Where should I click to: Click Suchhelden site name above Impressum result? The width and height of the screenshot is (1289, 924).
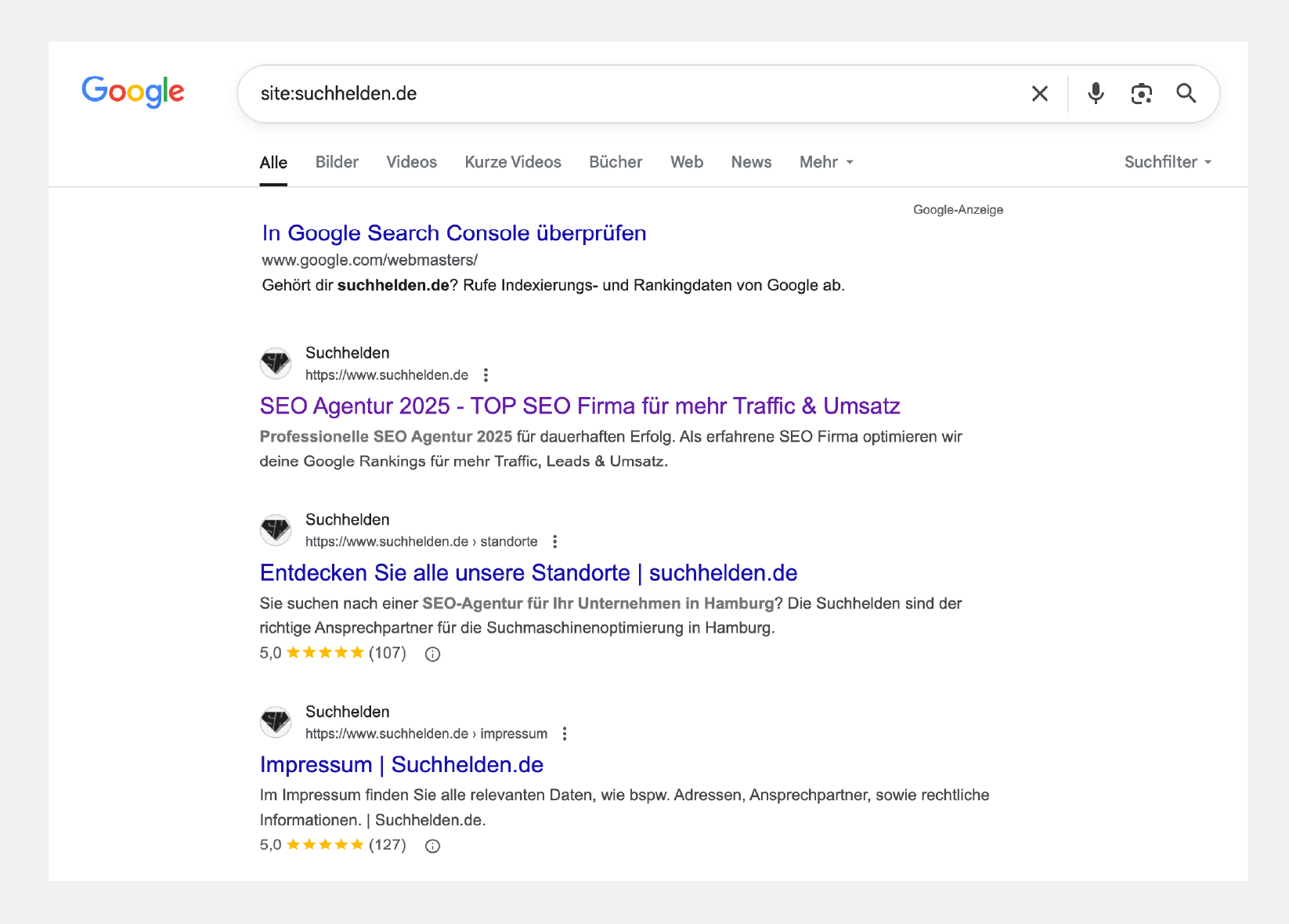[x=347, y=712]
